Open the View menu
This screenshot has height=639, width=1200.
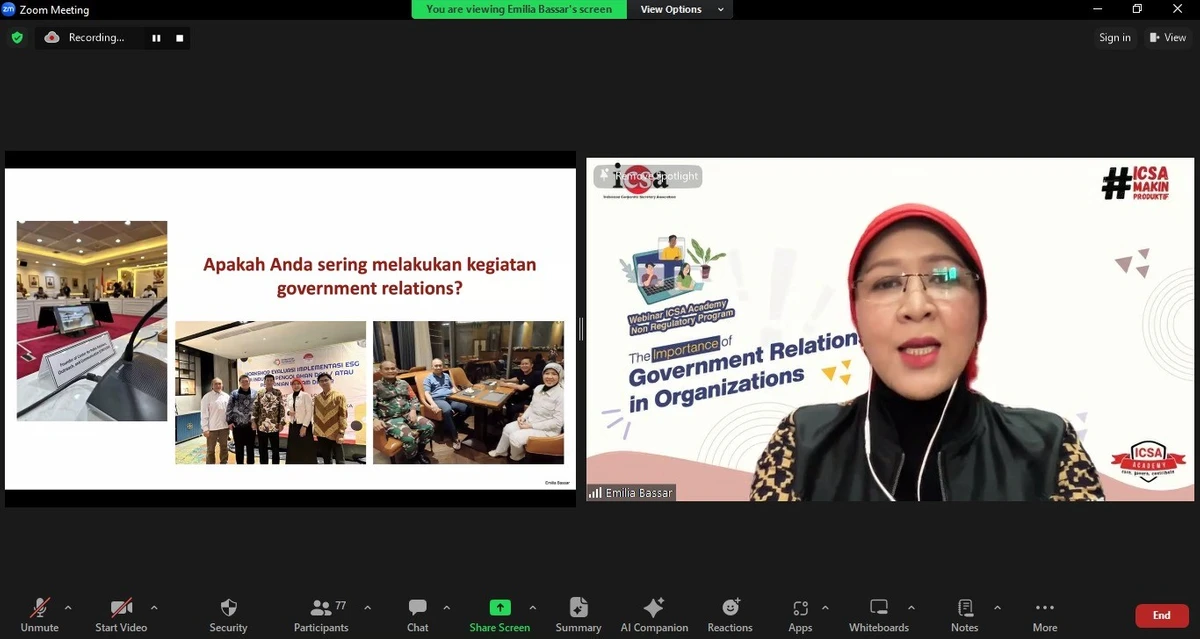coord(1167,37)
